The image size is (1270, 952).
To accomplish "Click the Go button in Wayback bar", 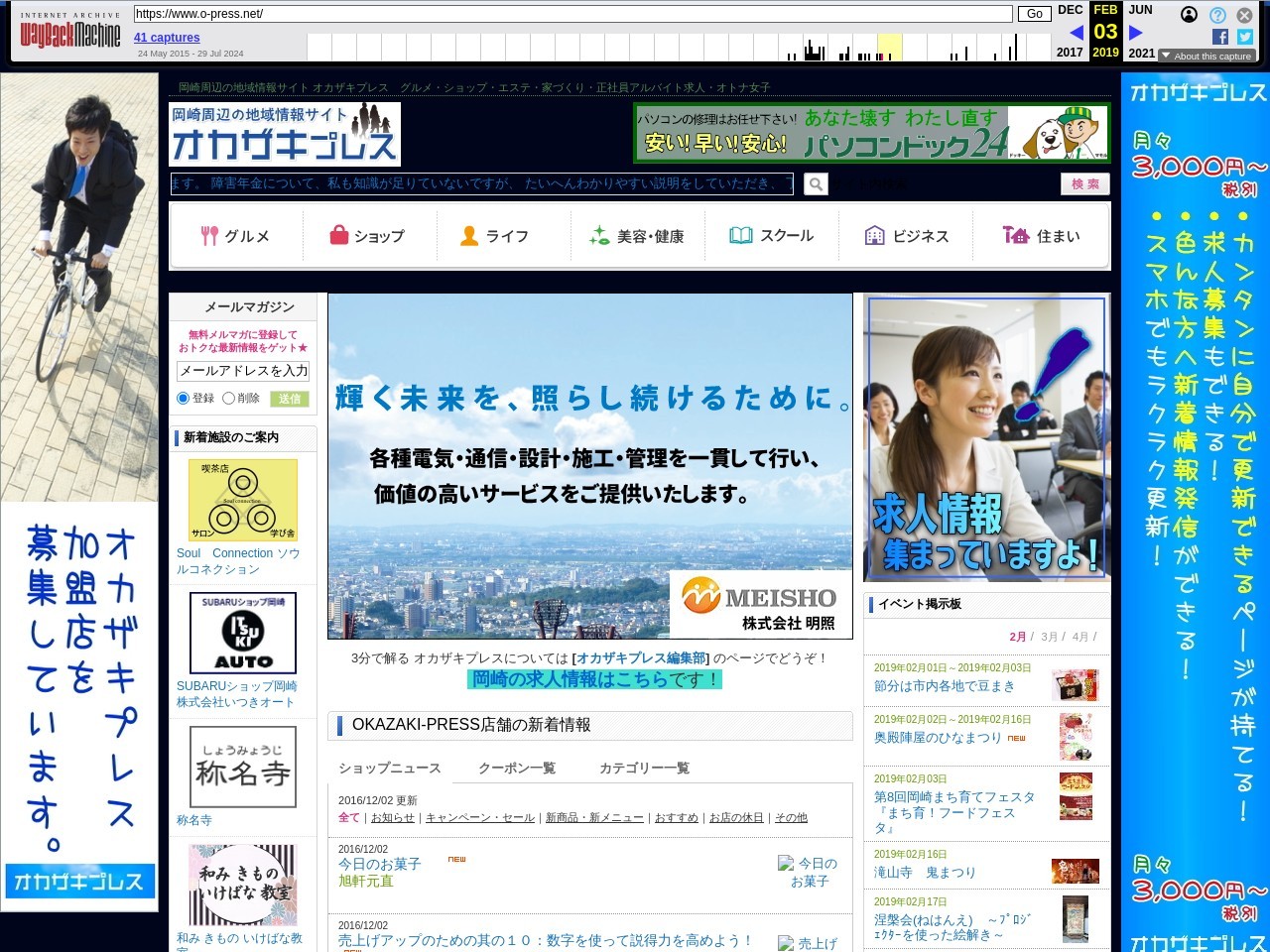I will click(x=1035, y=14).
